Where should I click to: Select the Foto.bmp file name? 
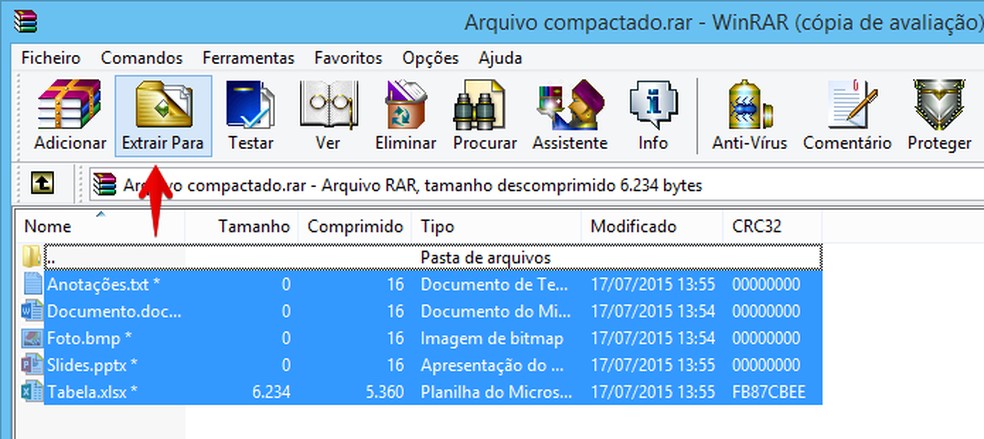[89, 339]
